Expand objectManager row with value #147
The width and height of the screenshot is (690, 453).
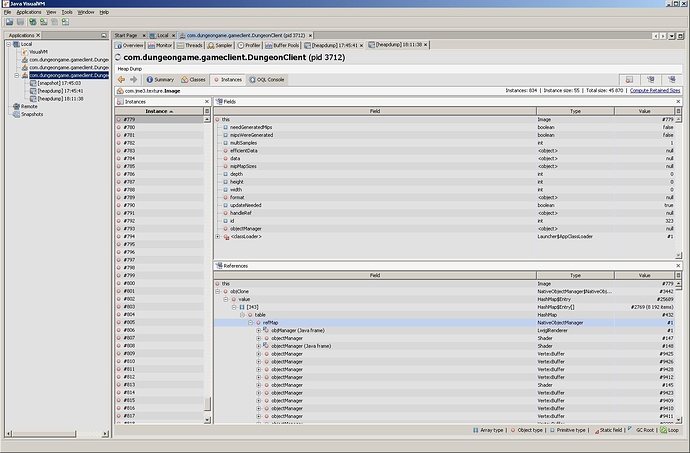point(259,338)
